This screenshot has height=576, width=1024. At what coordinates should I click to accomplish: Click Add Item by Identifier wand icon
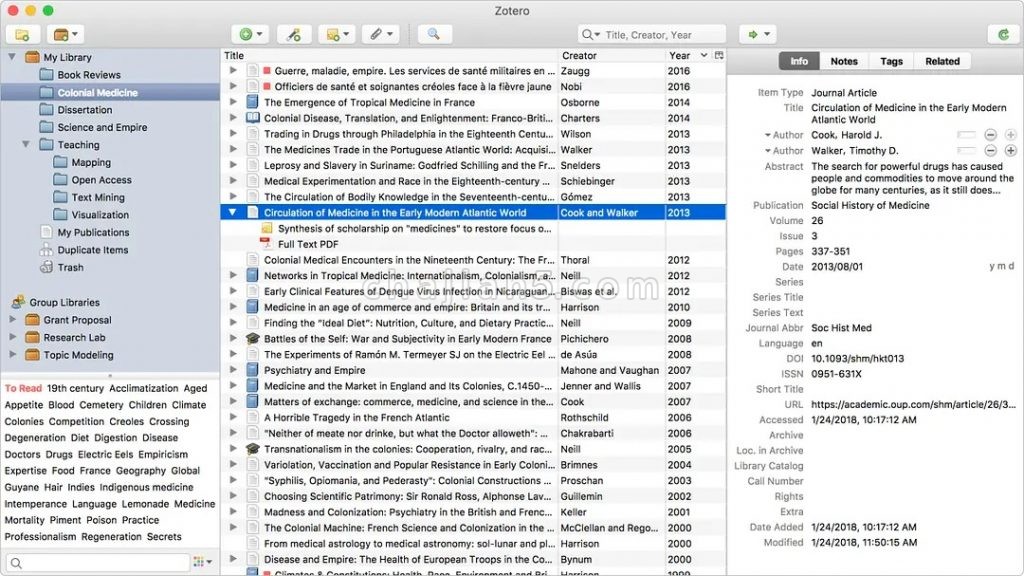(293, 35)
